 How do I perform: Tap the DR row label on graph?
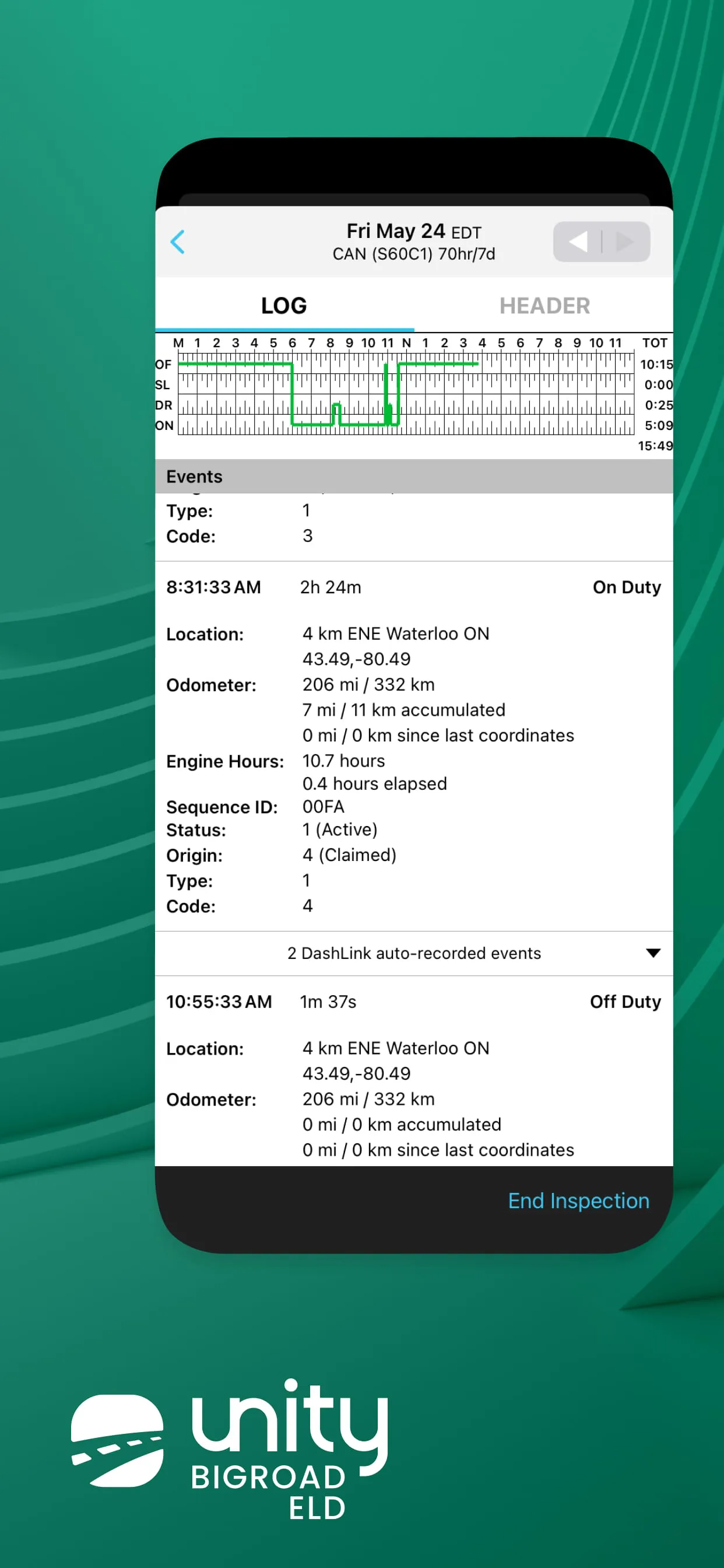164,405
